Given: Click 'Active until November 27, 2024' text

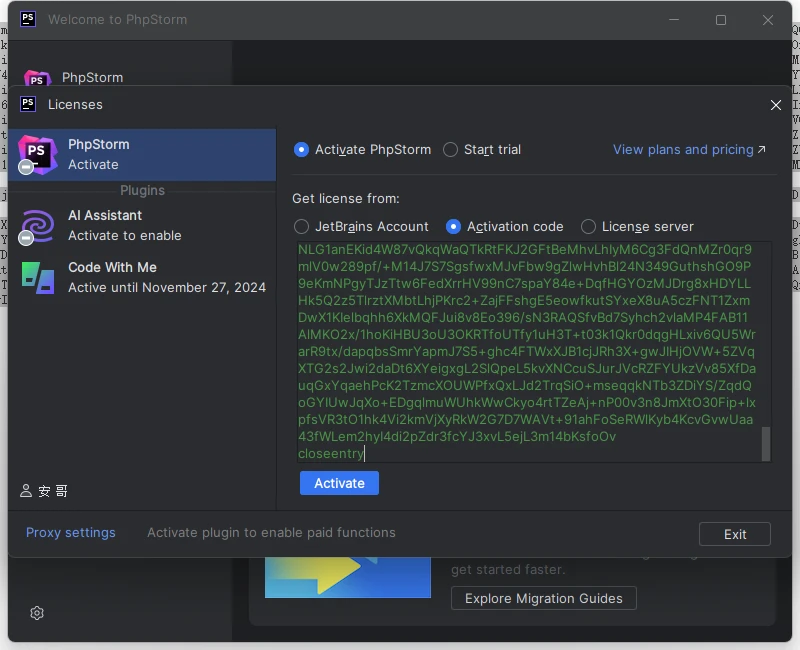Looking at the screenshot, I should pos(167,288).
